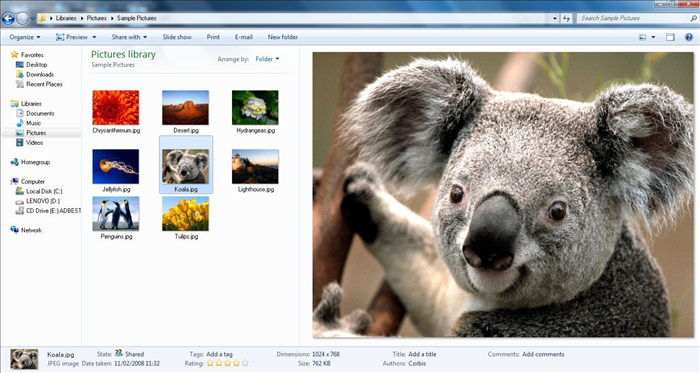Click the change view icon
The image size is (700, 373).
click(x=642, y=37)
